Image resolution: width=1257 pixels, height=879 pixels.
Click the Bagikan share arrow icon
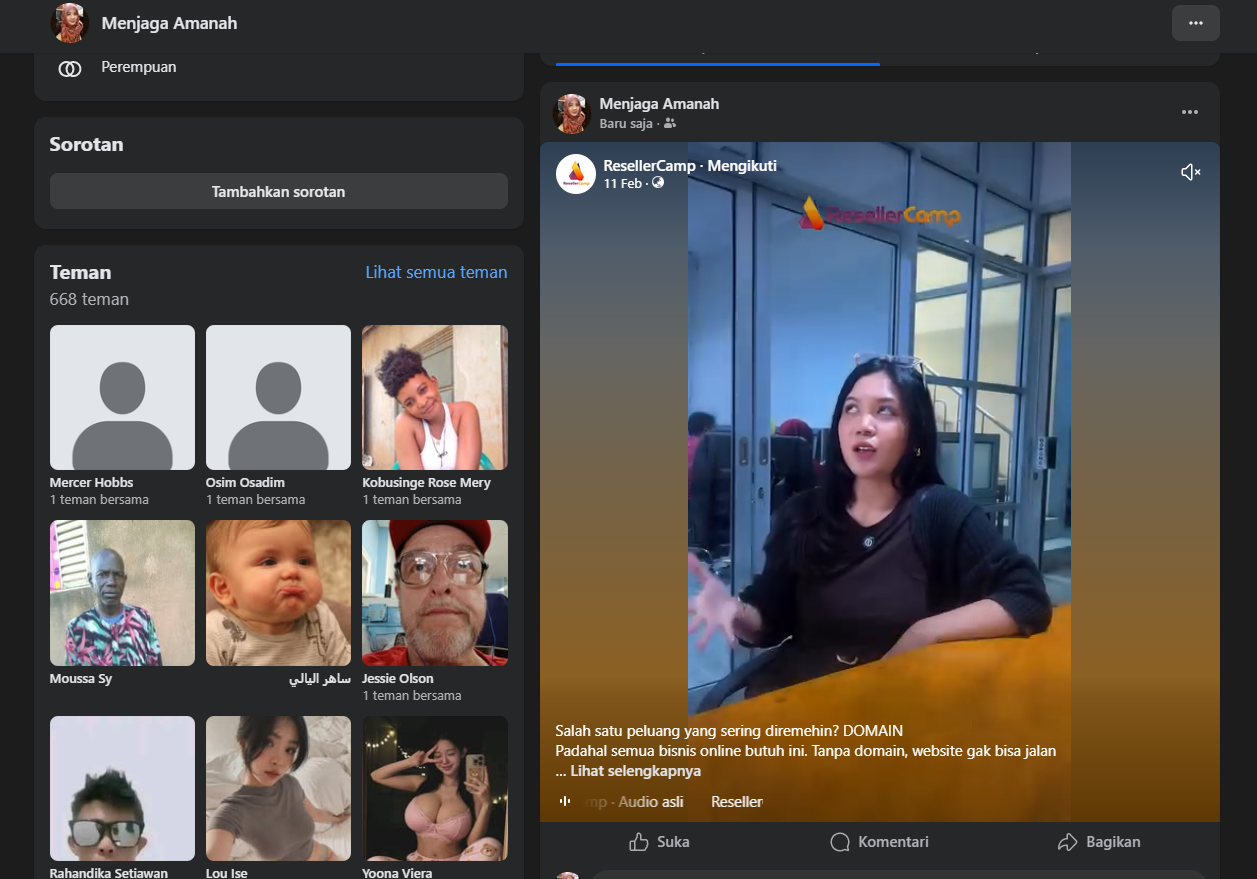pos(1067,842)
